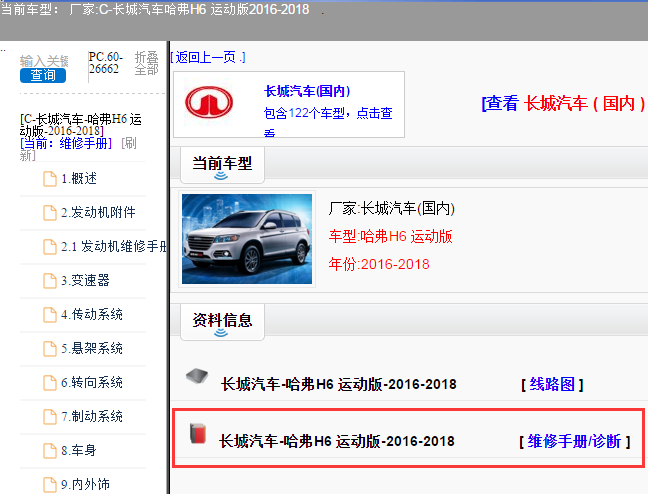648x494 pixels.
Task: Click the PC.60-26662 text
Action: tap(106, 63)
